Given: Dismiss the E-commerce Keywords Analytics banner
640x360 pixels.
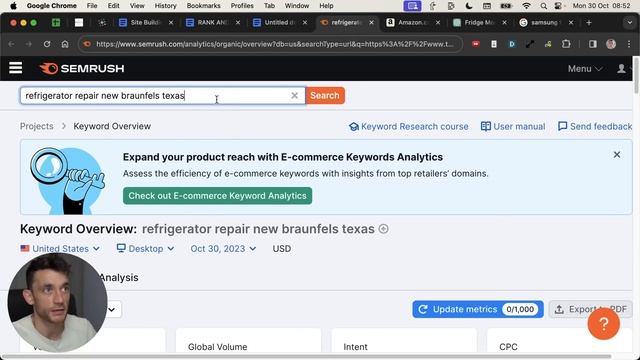Looking at the screenshot, I should click(x=617, y=155).
